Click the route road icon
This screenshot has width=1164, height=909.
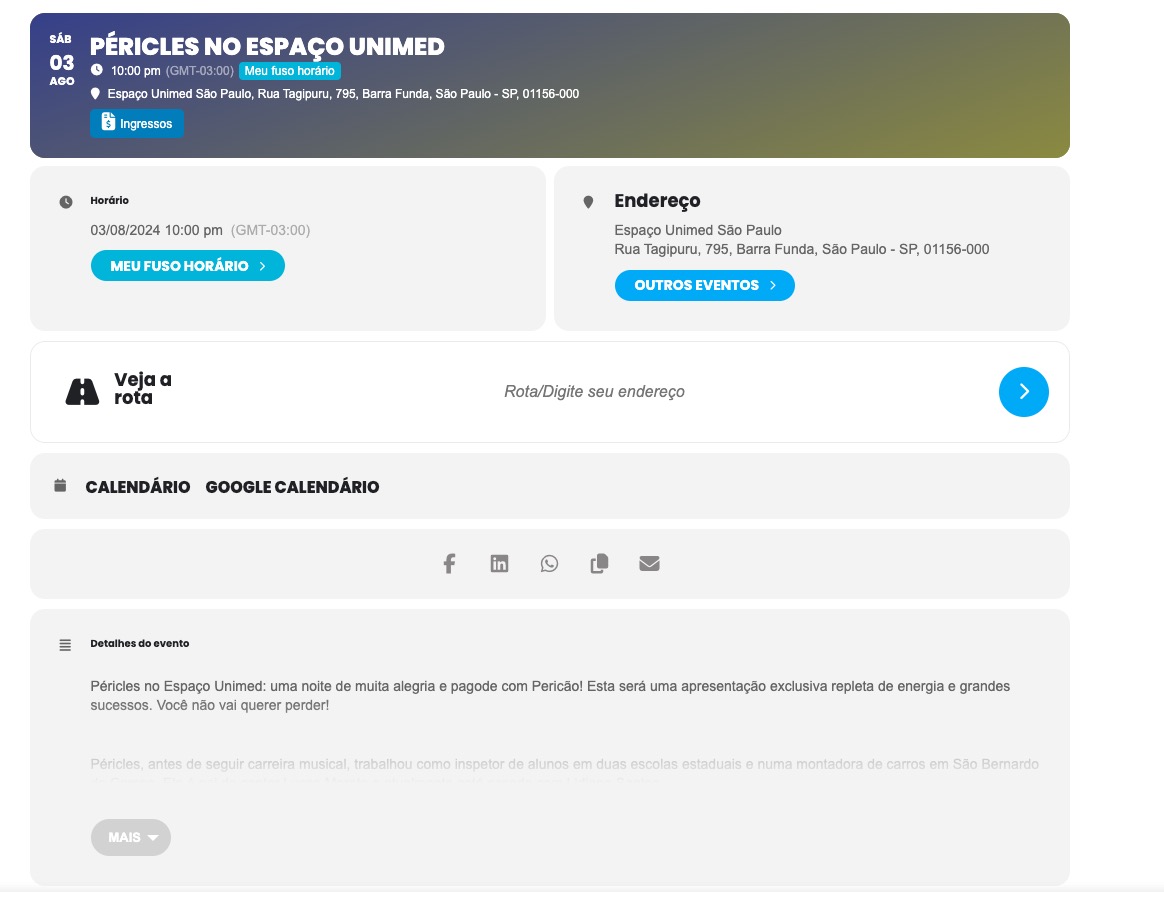[82, 391]
